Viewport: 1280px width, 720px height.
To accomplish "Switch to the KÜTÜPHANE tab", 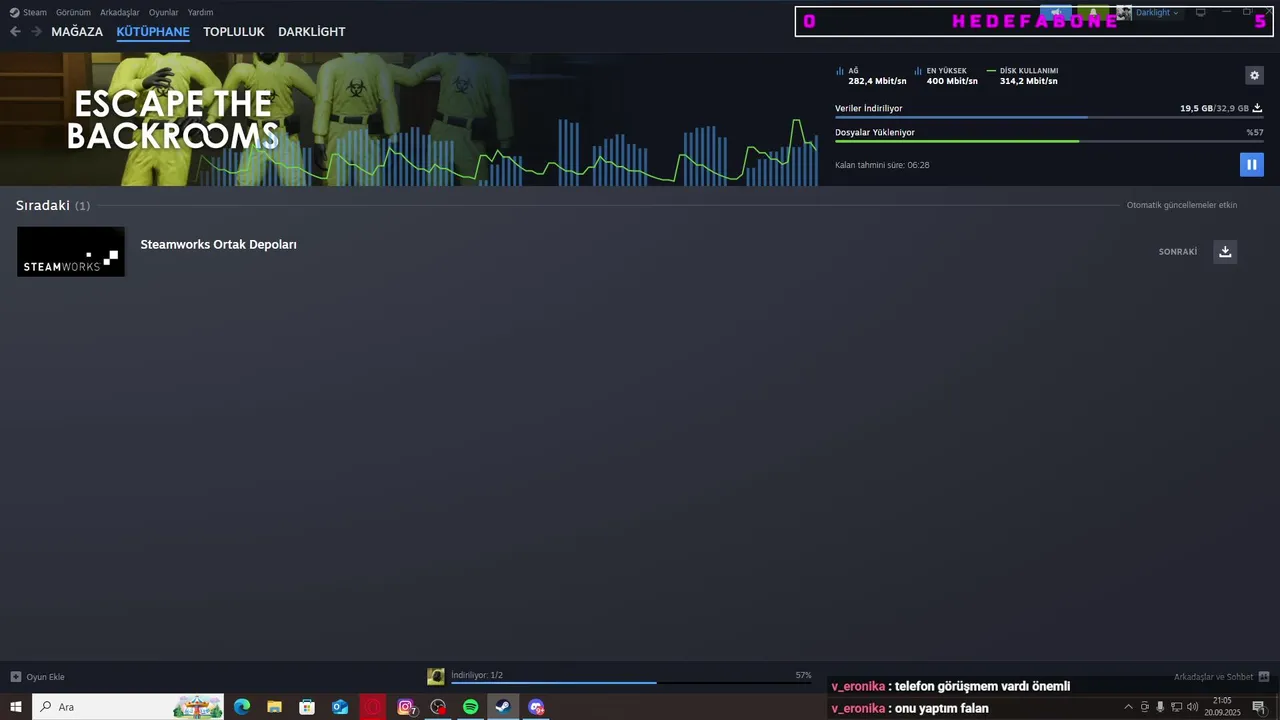I will (153, 32).
